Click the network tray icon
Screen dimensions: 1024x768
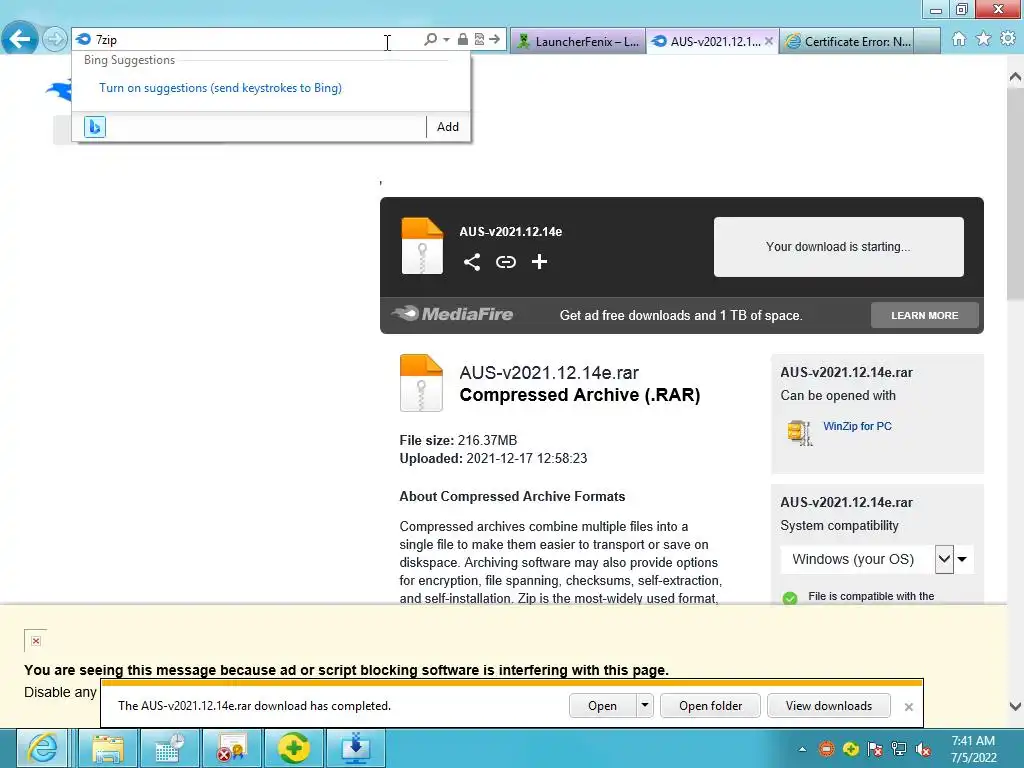tap(899, 749)
